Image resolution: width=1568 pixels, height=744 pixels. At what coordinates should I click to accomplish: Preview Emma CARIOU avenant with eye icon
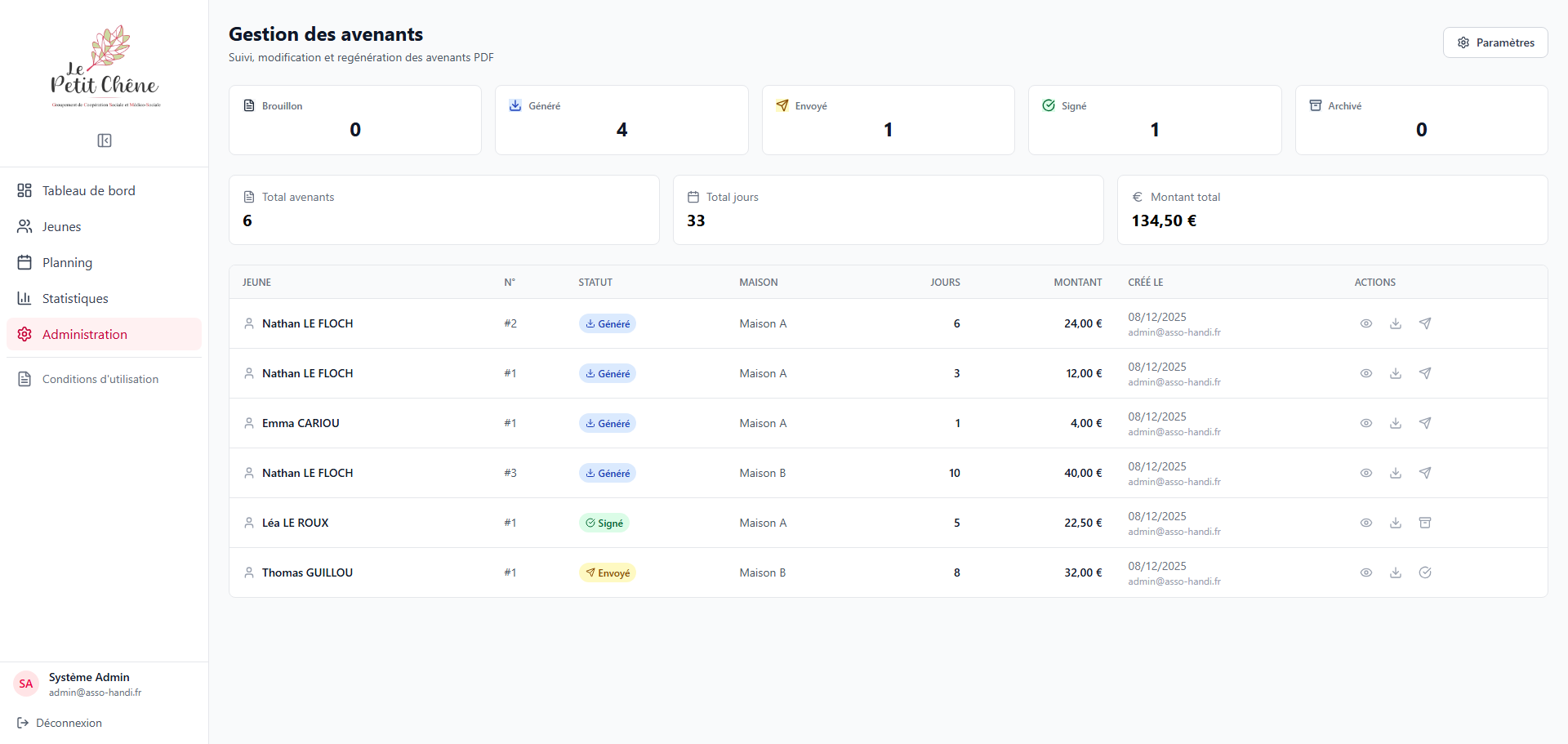point(1366,423)
